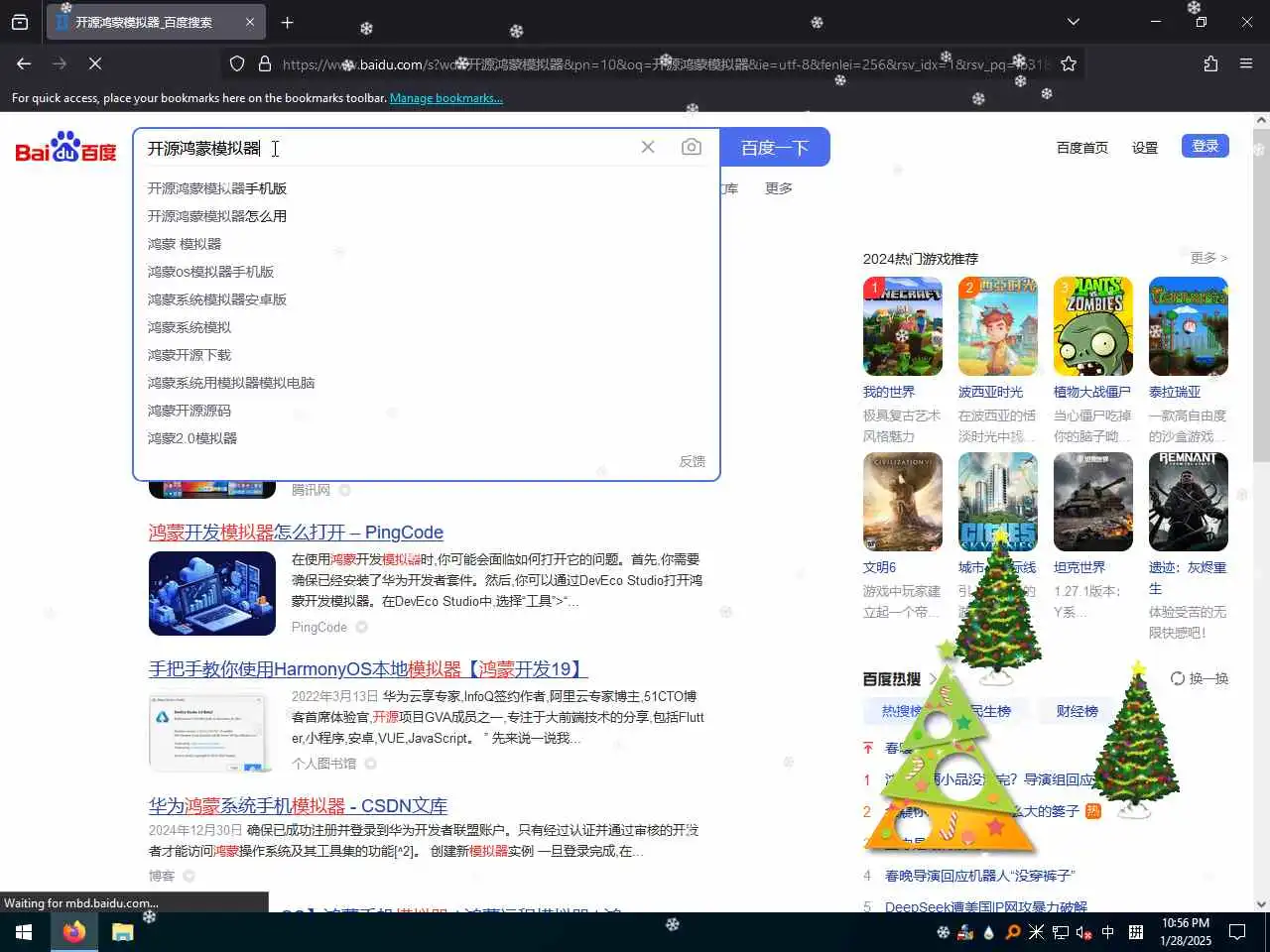Click the snowflake app tray icon
The image size is (1270, 952).
(x=943, y=932)
